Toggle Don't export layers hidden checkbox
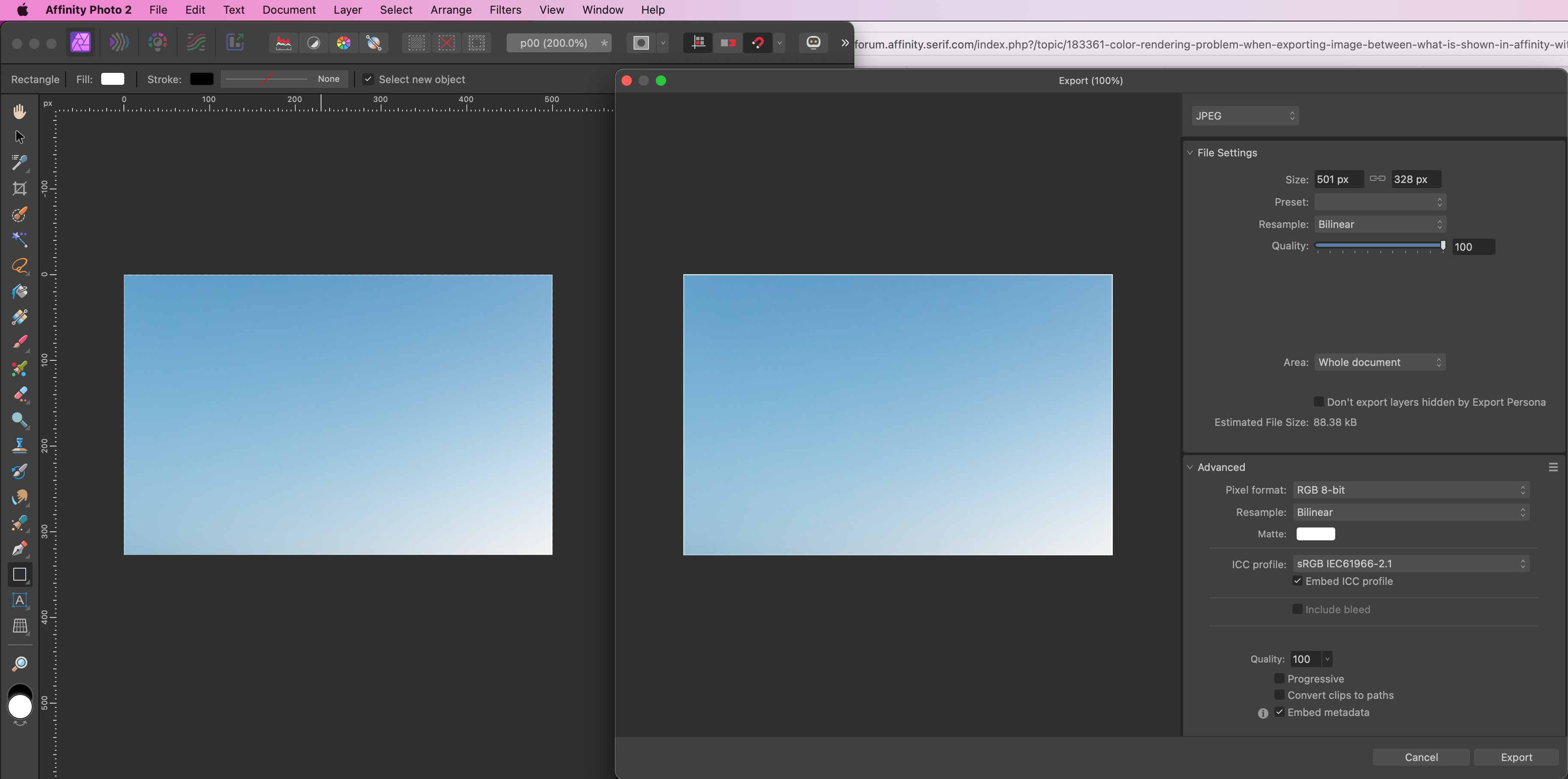The image size is (1568, 779). (1319, 401)
